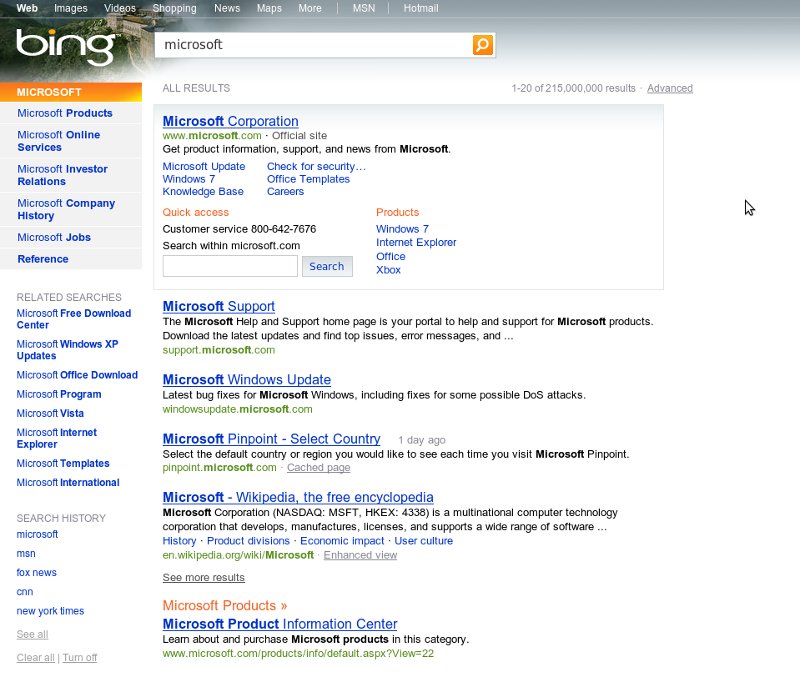Click fox news in search history
This screenshot has width=800, height=677.
coord(36,572)
